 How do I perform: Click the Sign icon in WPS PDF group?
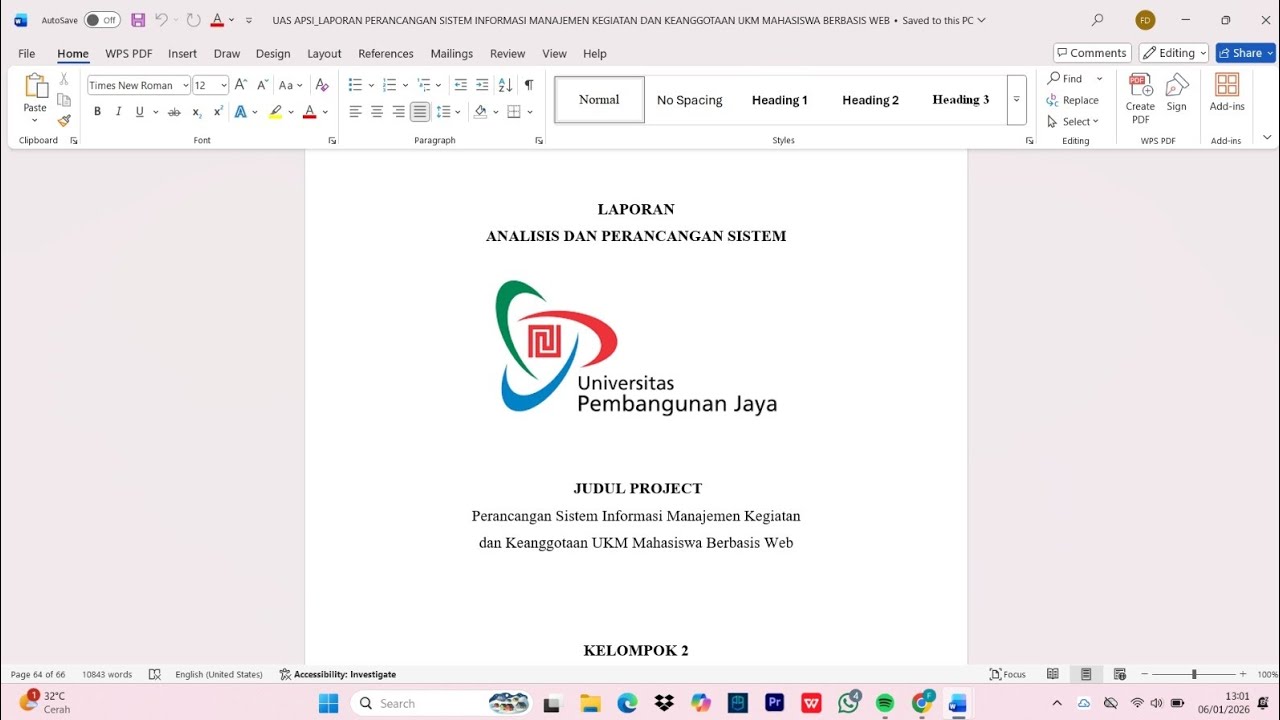[x=1176, y=93]
